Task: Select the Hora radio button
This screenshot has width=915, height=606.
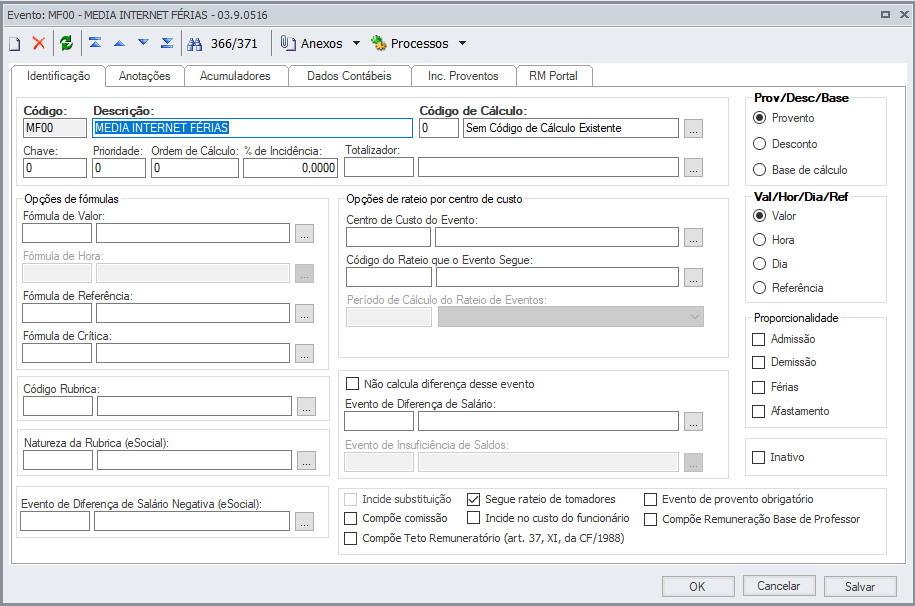Action: 759,240
